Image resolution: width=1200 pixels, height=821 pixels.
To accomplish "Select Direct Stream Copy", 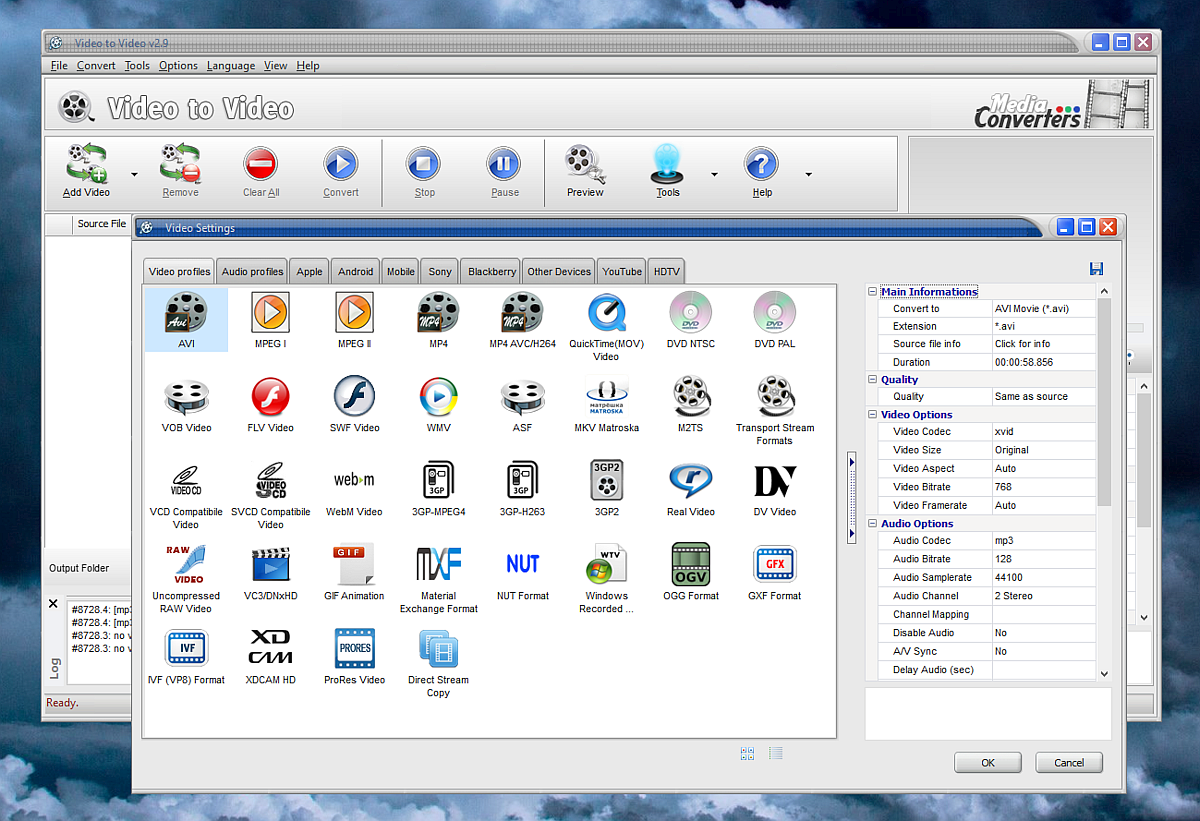I will click(x=438, y=663).
